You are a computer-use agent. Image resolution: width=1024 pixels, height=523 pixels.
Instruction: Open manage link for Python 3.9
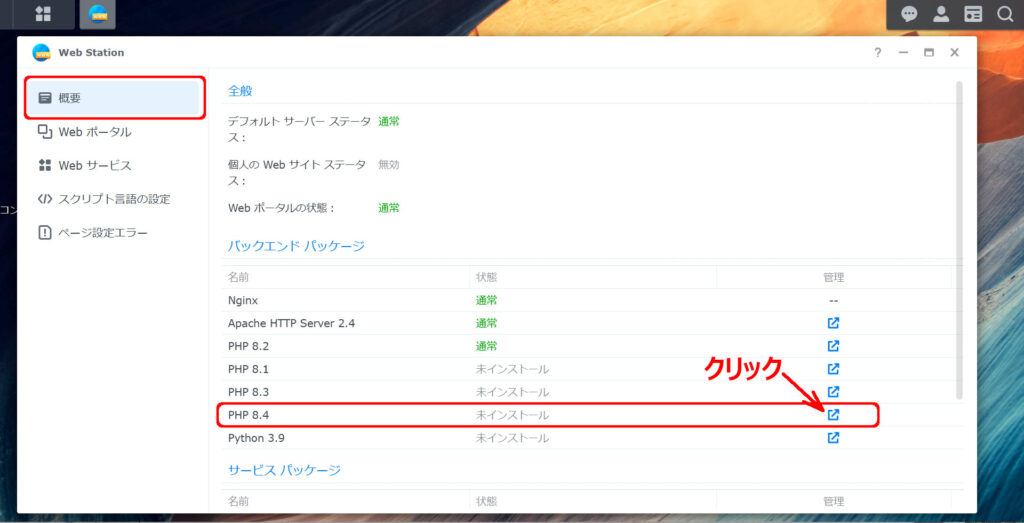click(833, 438)
